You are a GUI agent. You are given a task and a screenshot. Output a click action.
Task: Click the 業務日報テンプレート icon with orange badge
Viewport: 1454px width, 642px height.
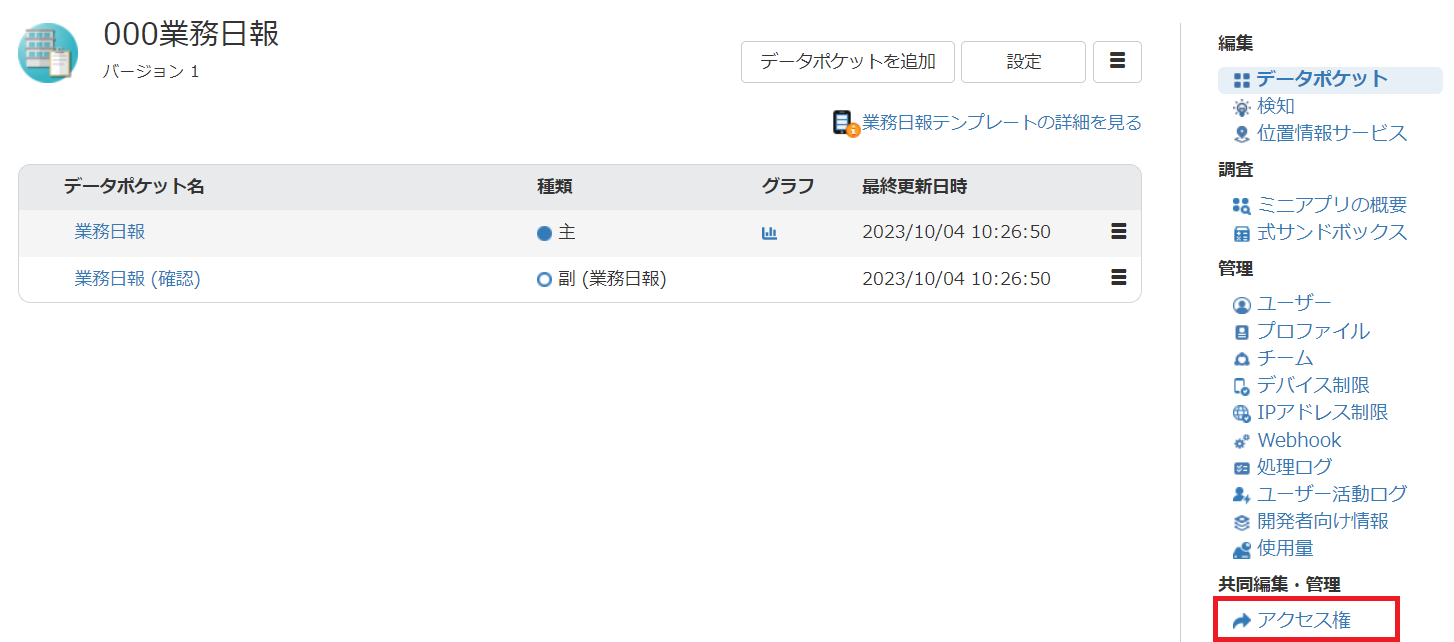[x=845, y=123]
